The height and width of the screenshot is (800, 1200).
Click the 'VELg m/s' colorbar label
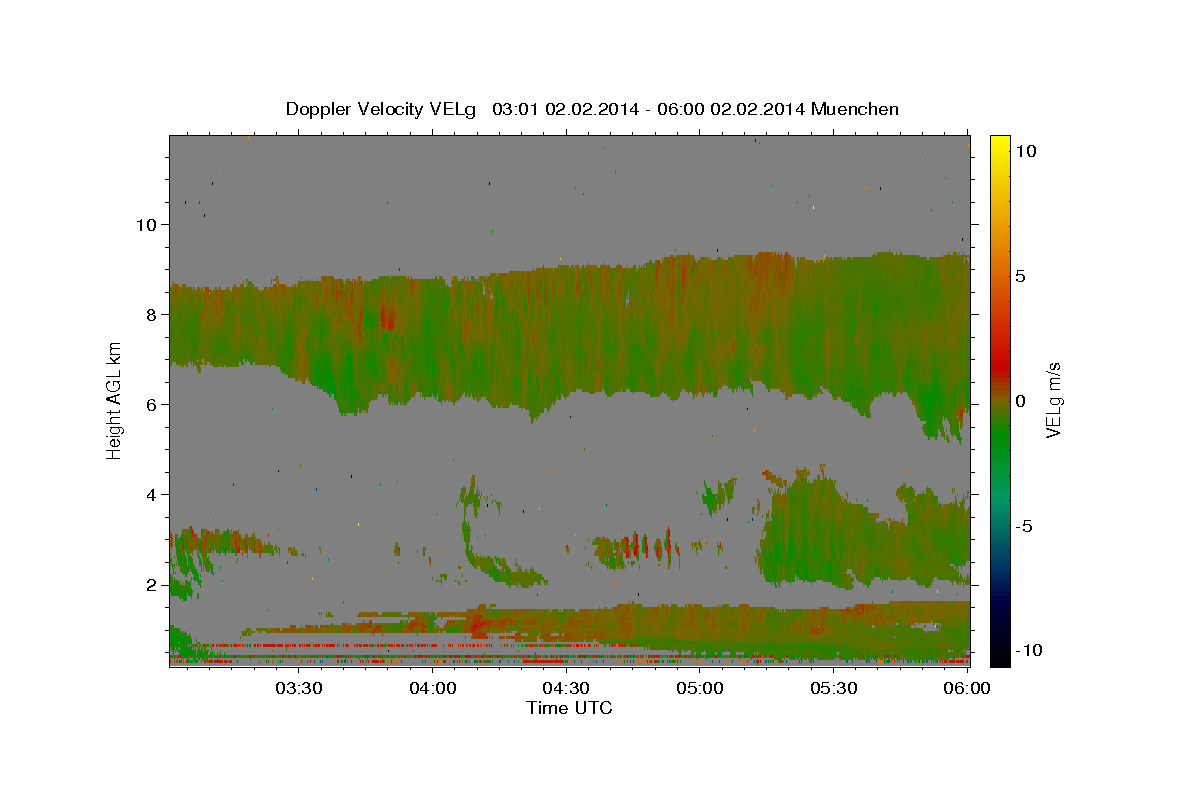point(1054,400)
